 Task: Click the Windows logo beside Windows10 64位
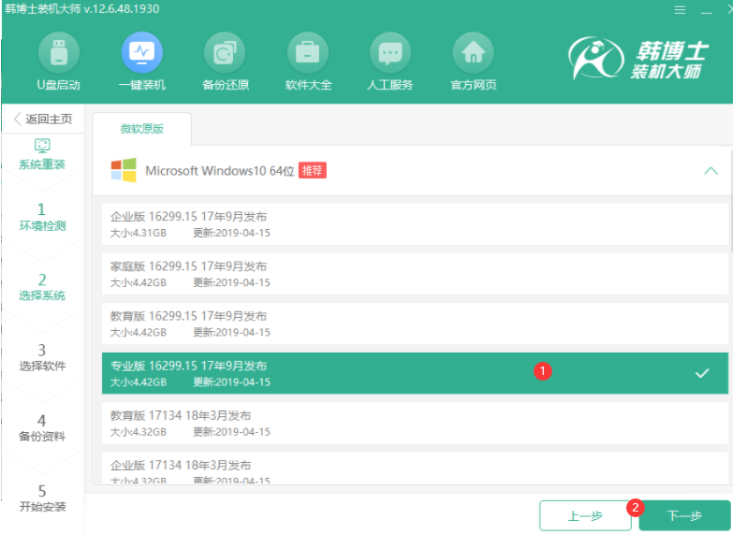(x=123, y=170)
